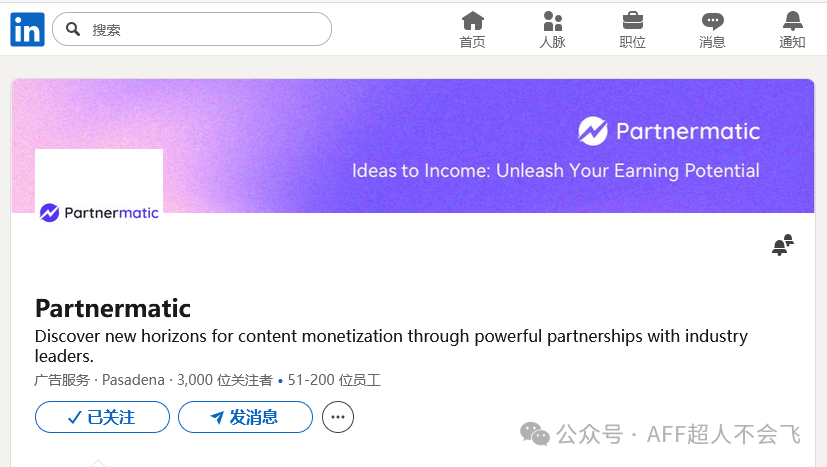The height and width of the screenshot is (467, 827).
Task: Click the LinkedIn logo icon
Action: pos(27,30)
